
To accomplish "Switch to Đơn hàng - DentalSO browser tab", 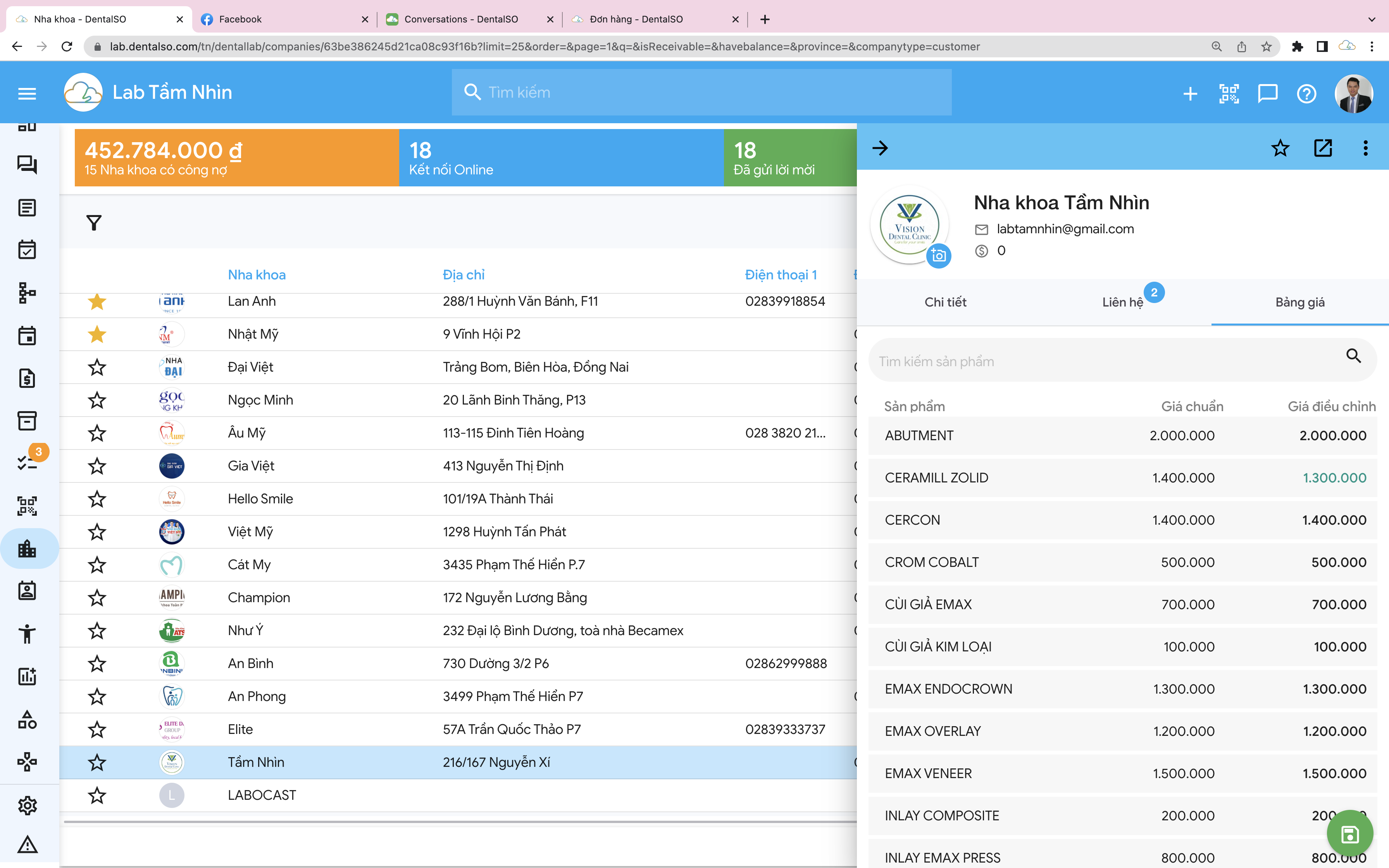I will click(655, 19).
